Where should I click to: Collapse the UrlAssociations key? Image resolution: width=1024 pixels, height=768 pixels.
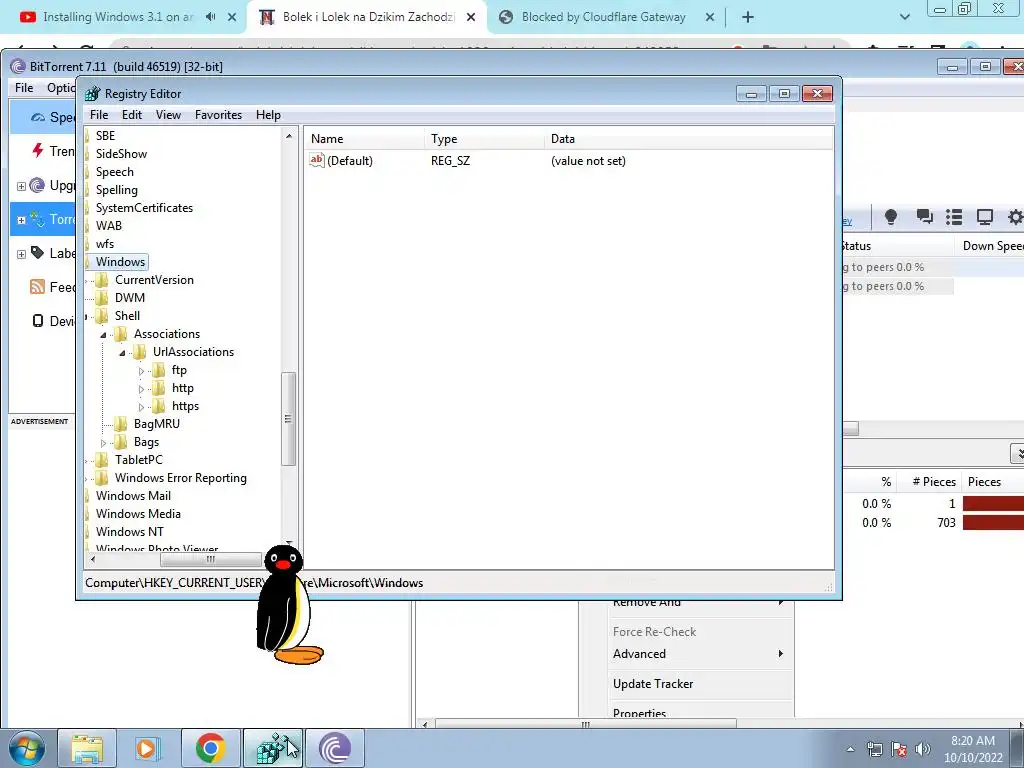pos(122,353)
